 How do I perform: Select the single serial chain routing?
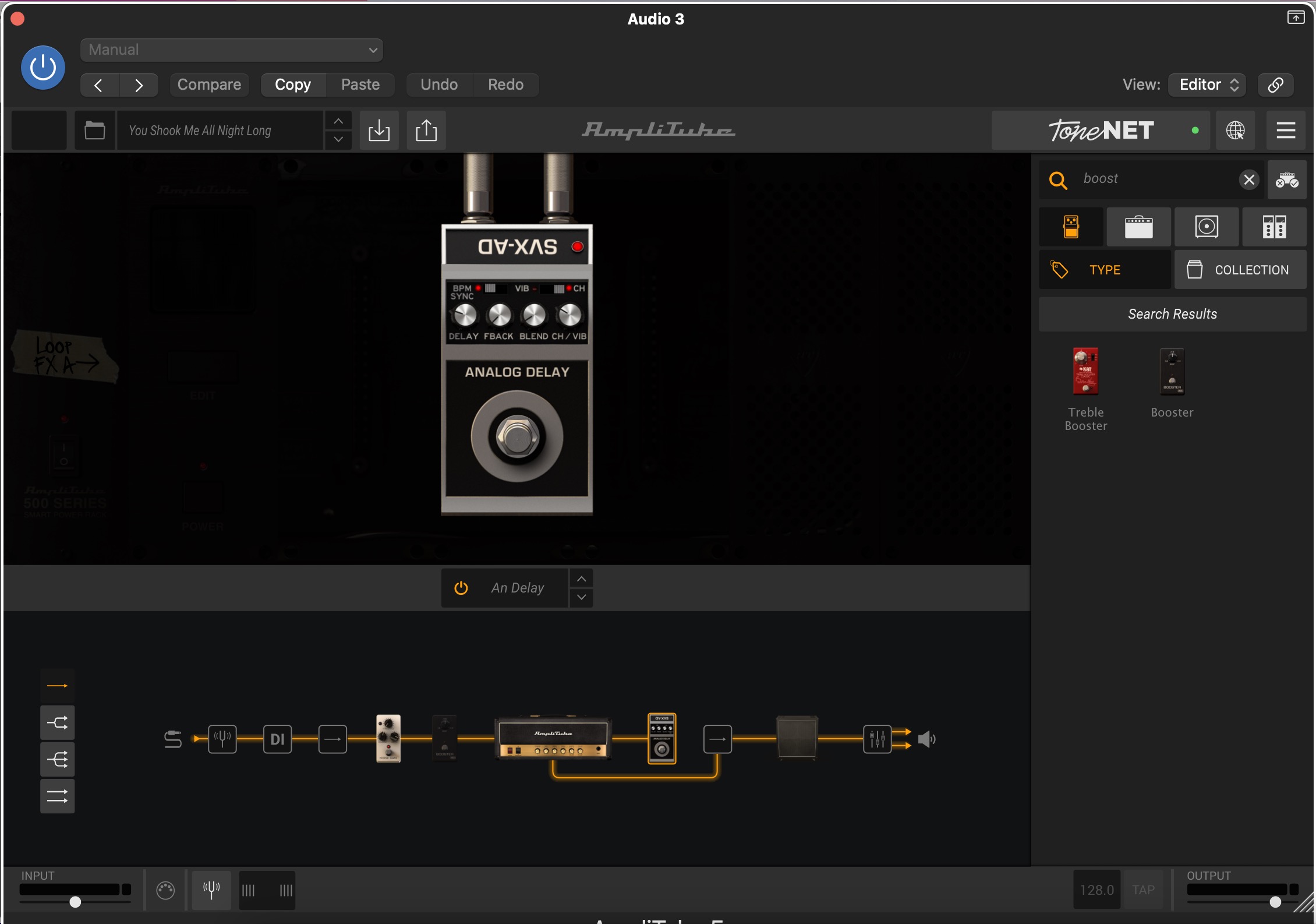click(57, 686)
